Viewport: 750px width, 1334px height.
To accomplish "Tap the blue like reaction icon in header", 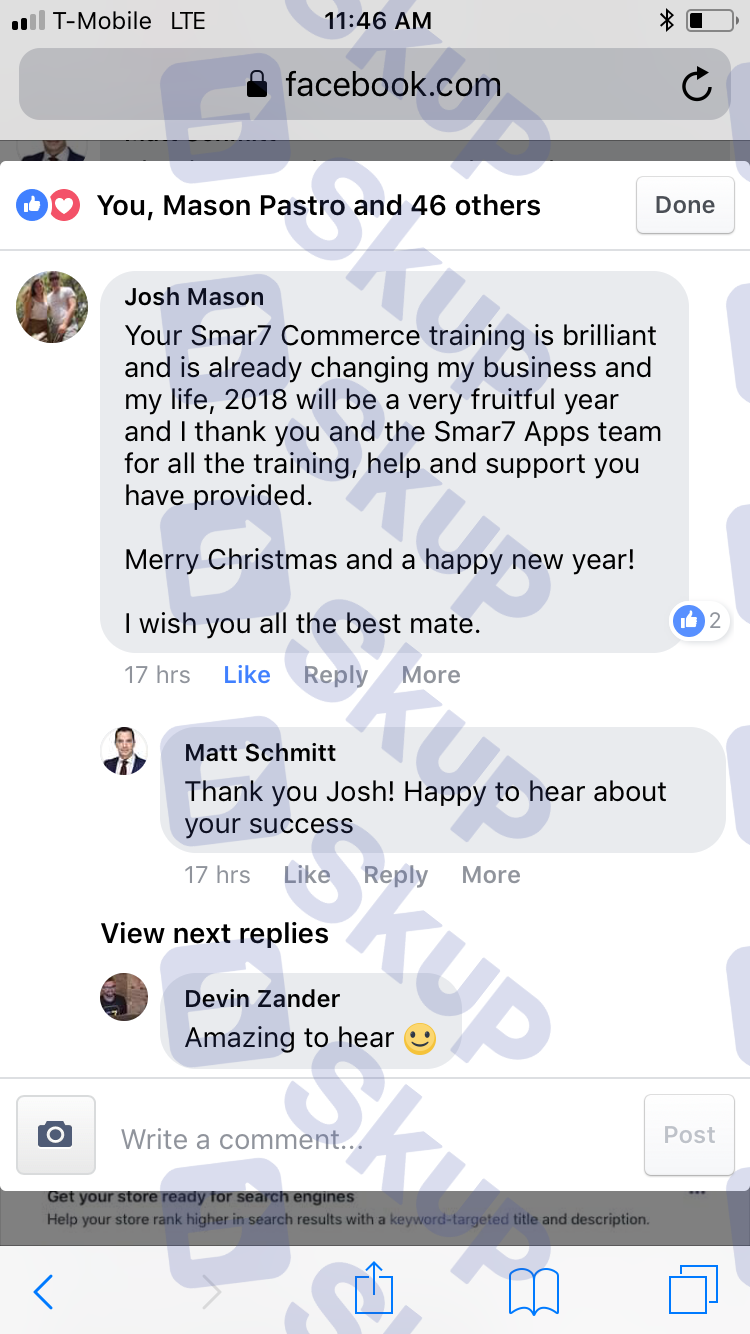I will (x=32, y=206).
